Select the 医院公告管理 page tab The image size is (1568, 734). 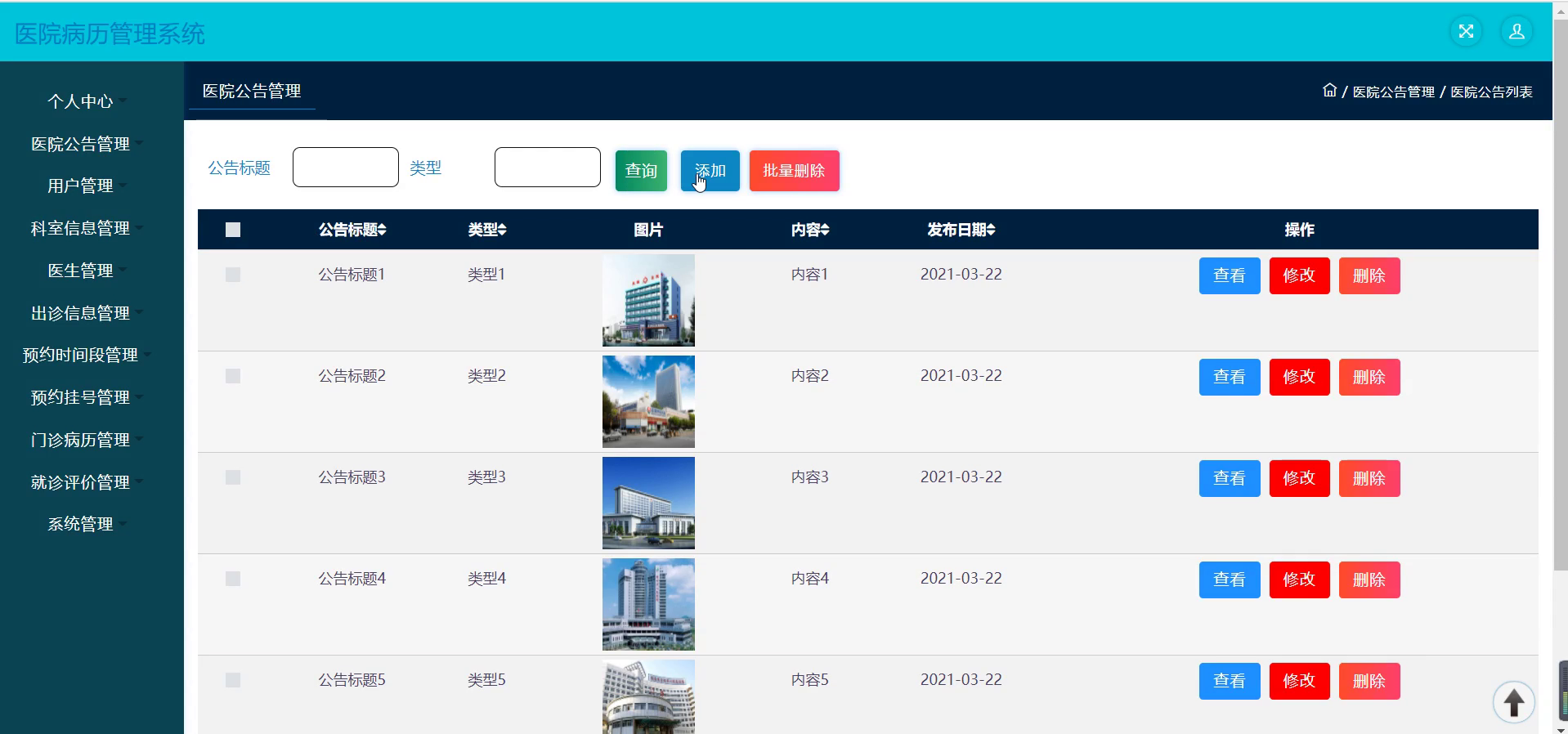coord(252,92)
